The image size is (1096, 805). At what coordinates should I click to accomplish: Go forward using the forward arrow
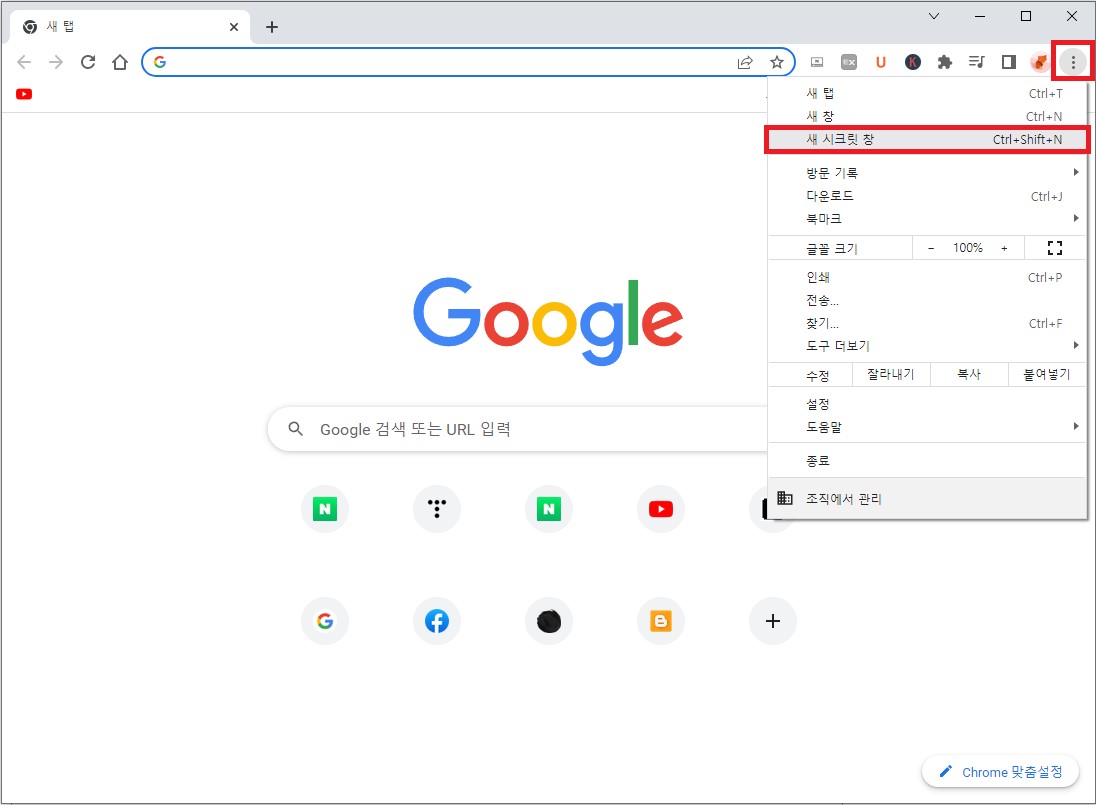coord(56,62)
